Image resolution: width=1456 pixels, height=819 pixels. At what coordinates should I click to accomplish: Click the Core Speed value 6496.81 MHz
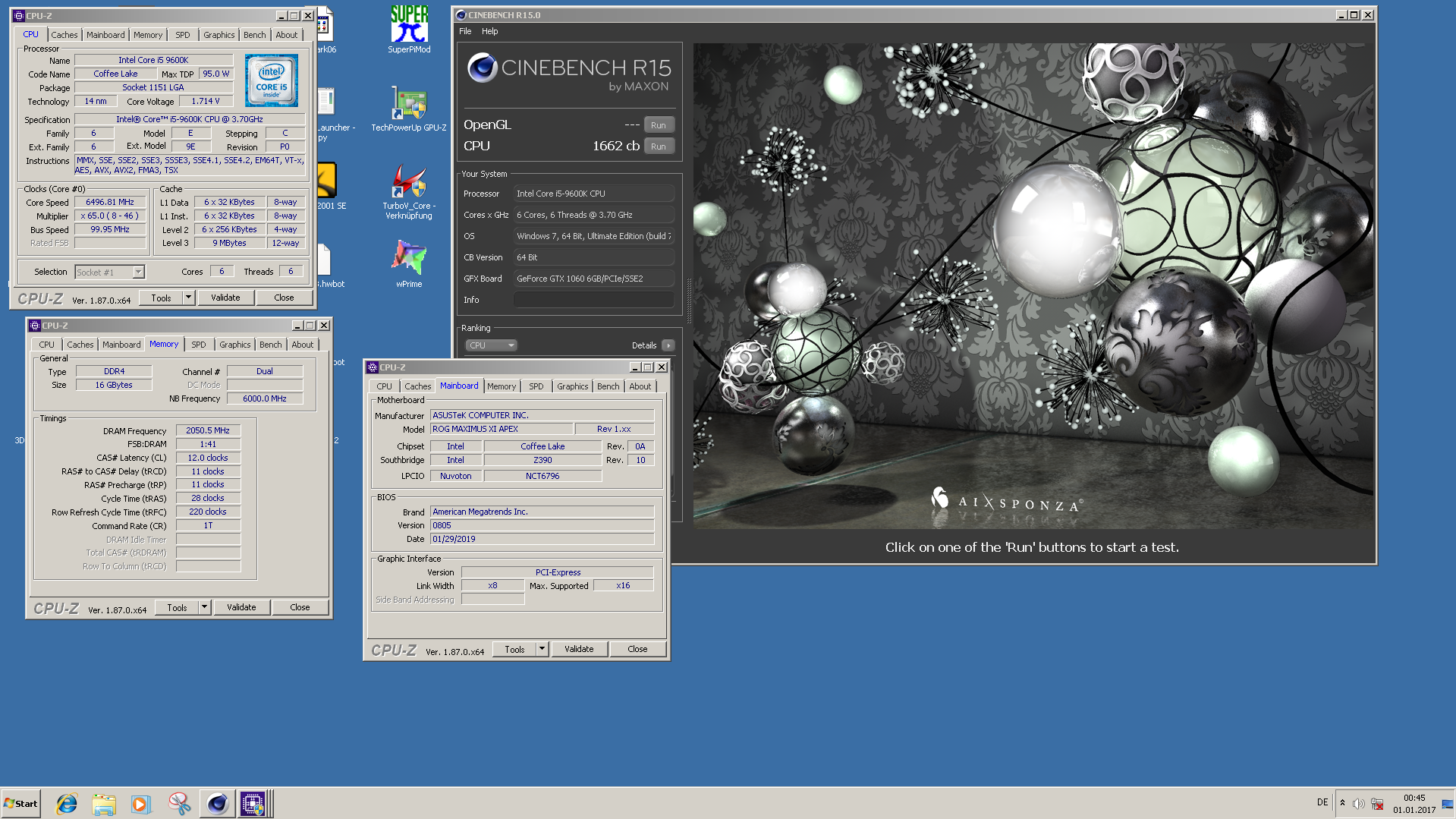coord(110,203)
